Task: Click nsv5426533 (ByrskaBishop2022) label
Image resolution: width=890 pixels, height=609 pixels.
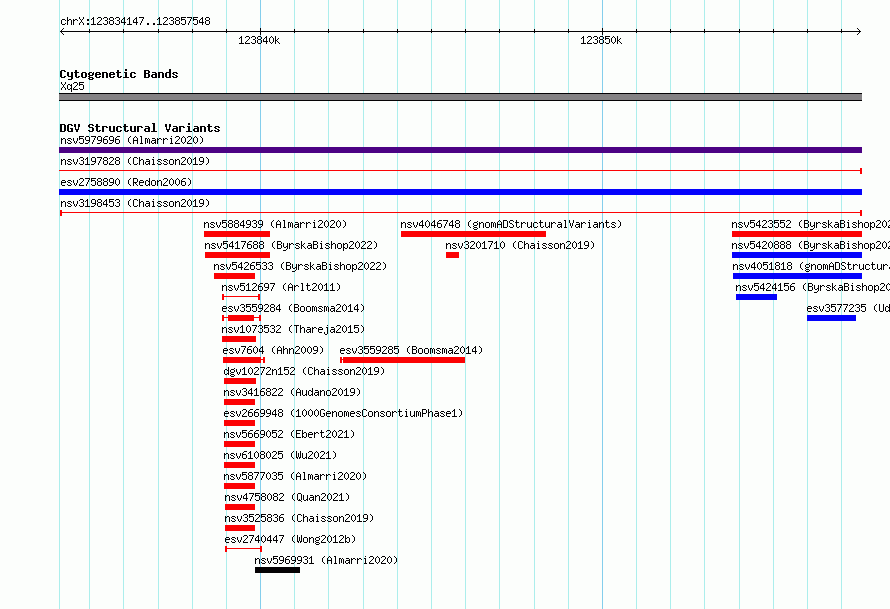Action: (x=300, y=266)
